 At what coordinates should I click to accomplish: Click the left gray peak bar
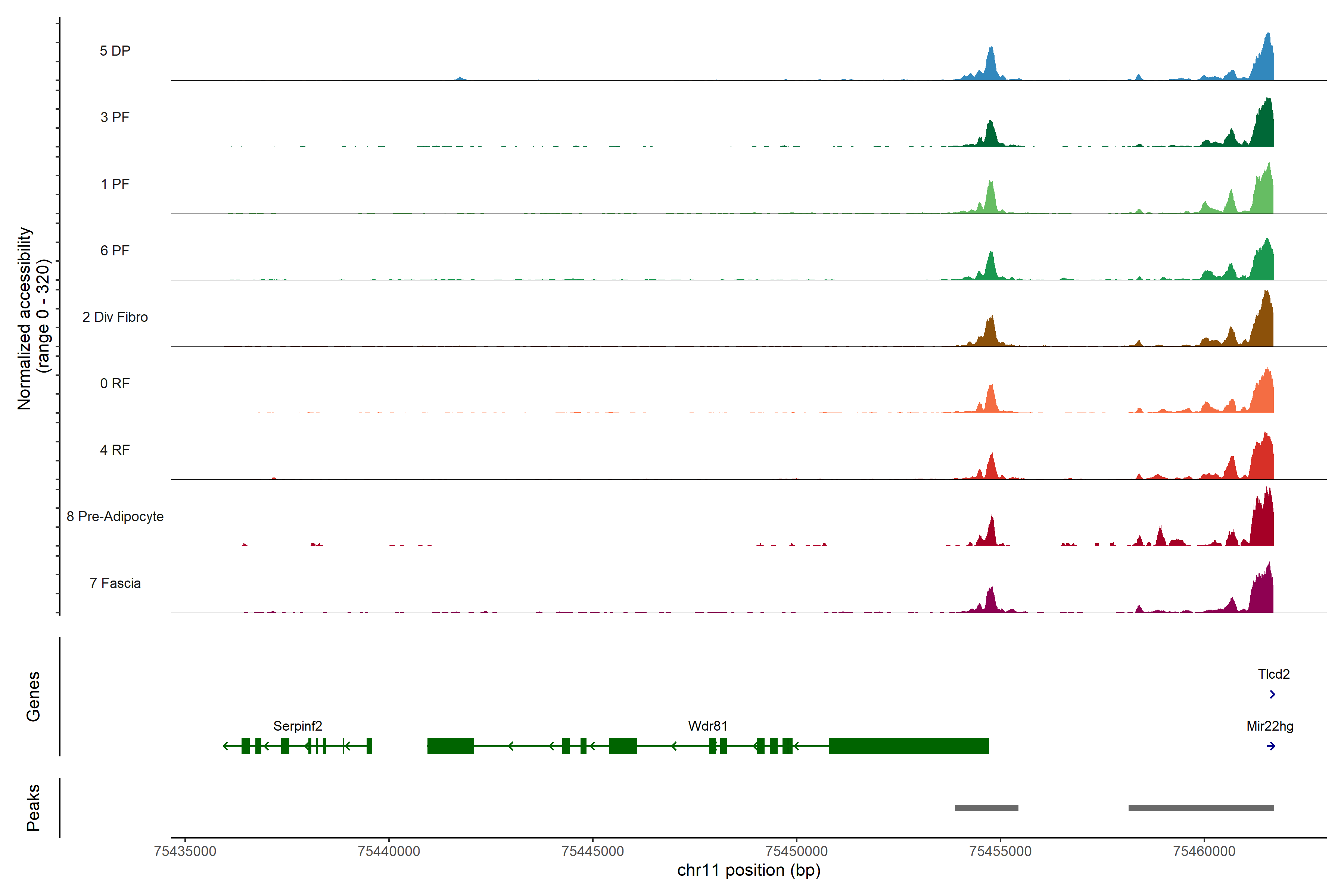click(x=986, y=808)
